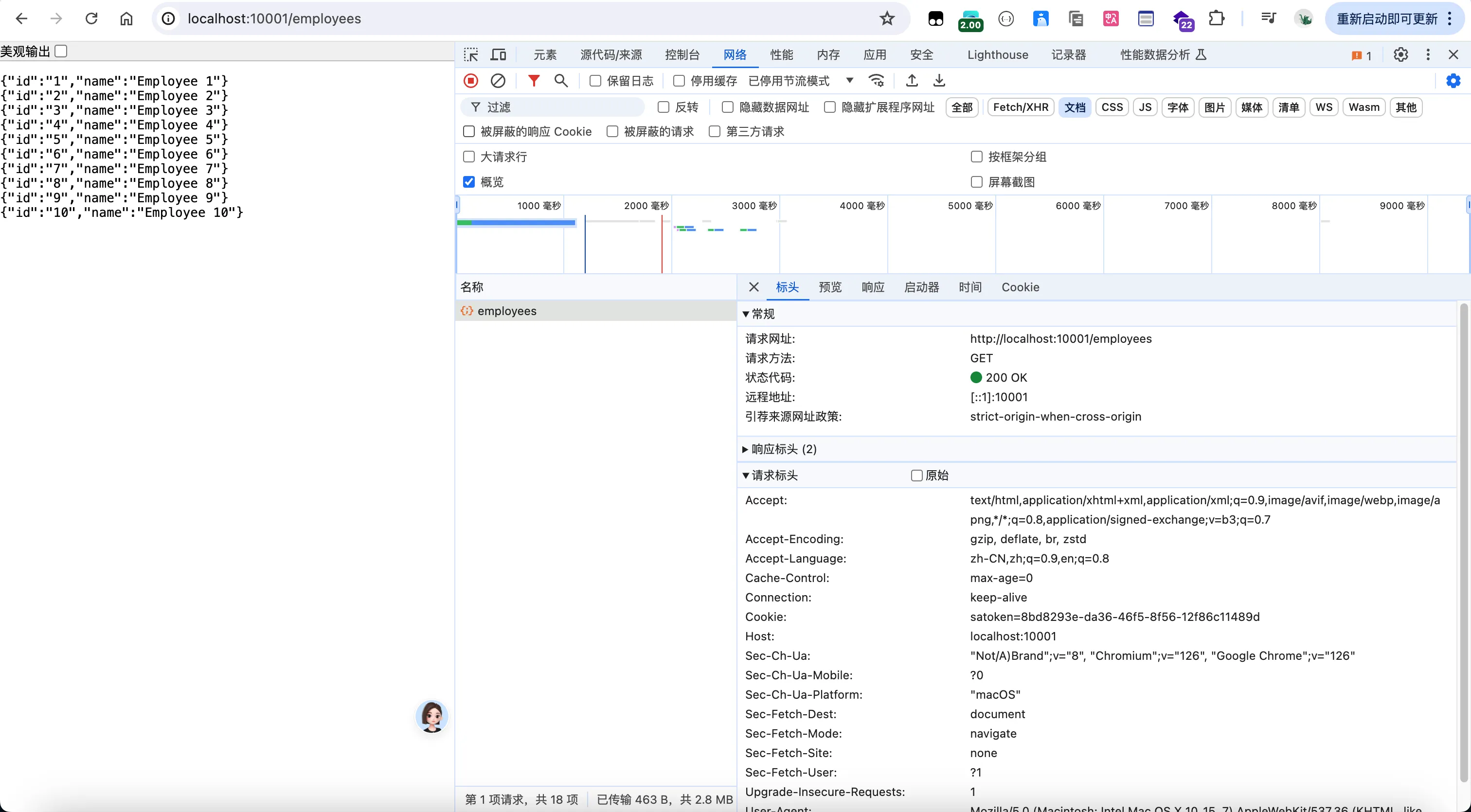The width and height of the screenshot is (1471, 812).
Task: Open the 时间 tab
Action: (969, 287)
